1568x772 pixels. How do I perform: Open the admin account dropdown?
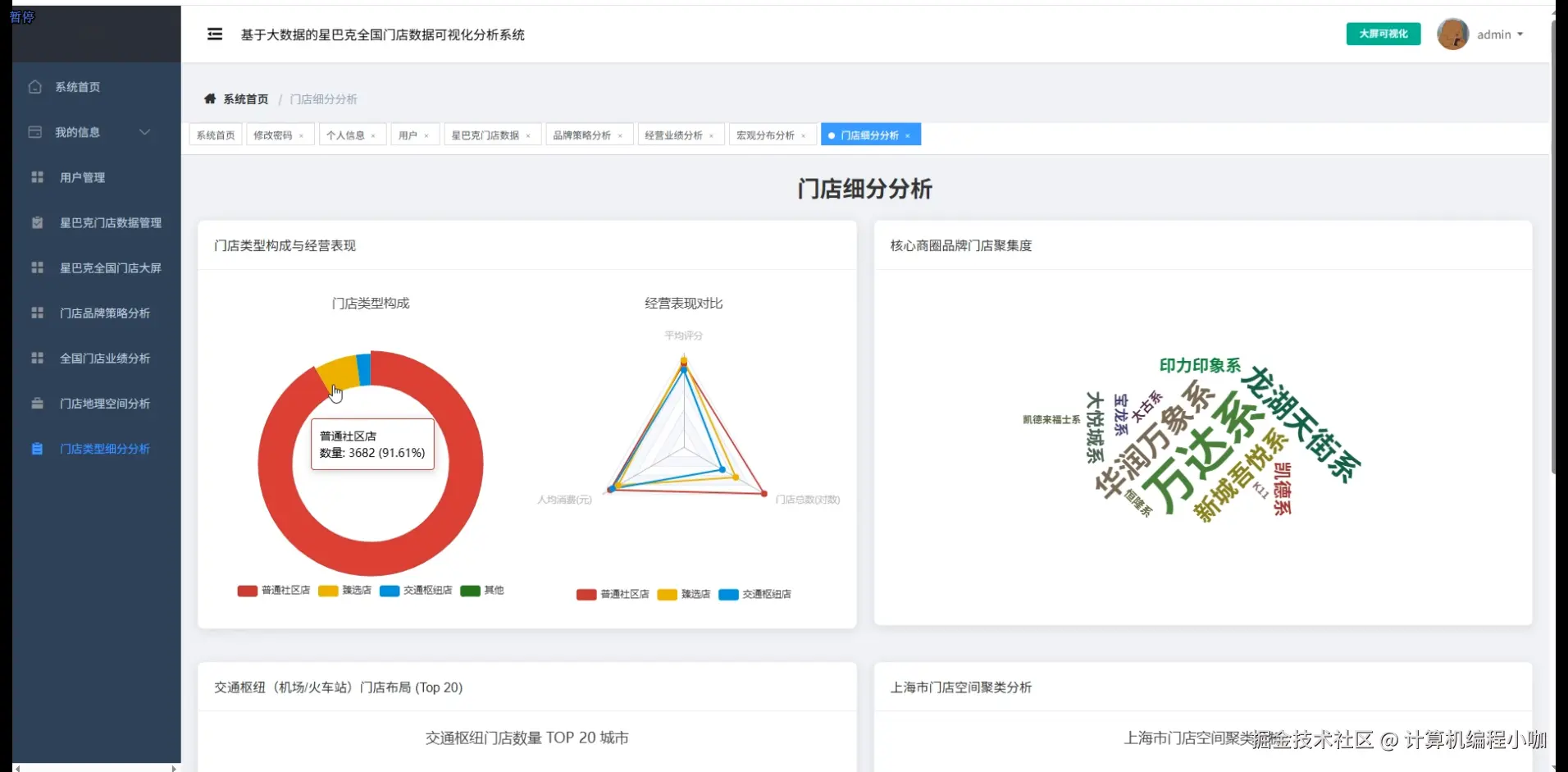[1499, 34]
